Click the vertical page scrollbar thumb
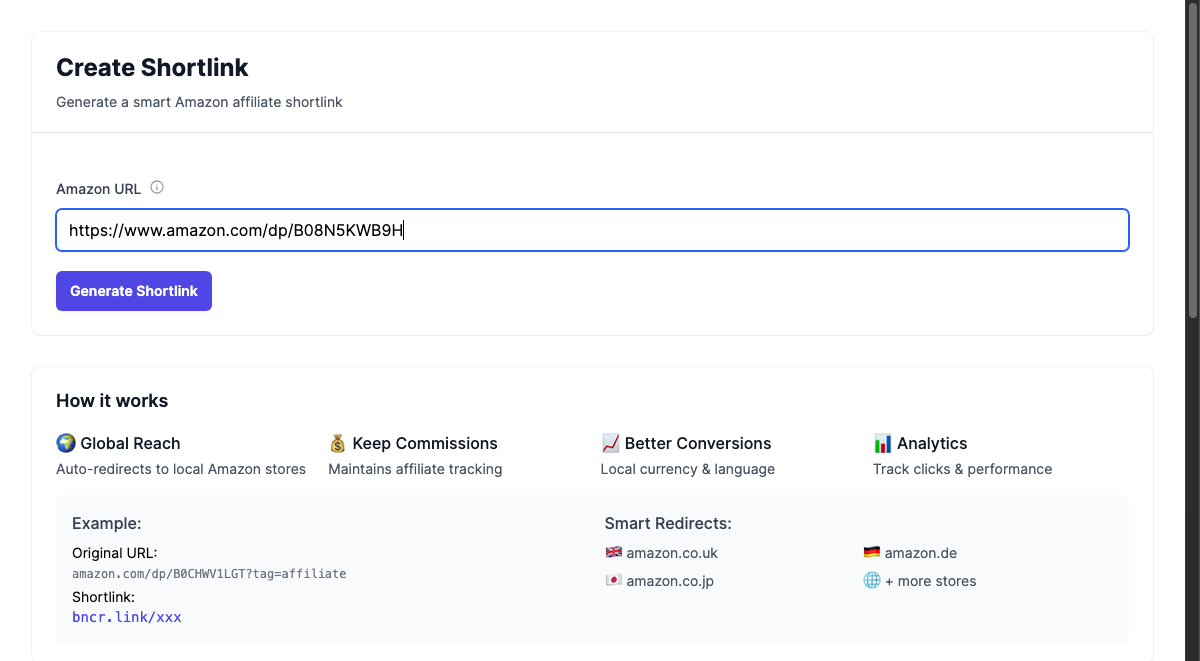Screen dimensions: 1200x661 (1192, 160)
